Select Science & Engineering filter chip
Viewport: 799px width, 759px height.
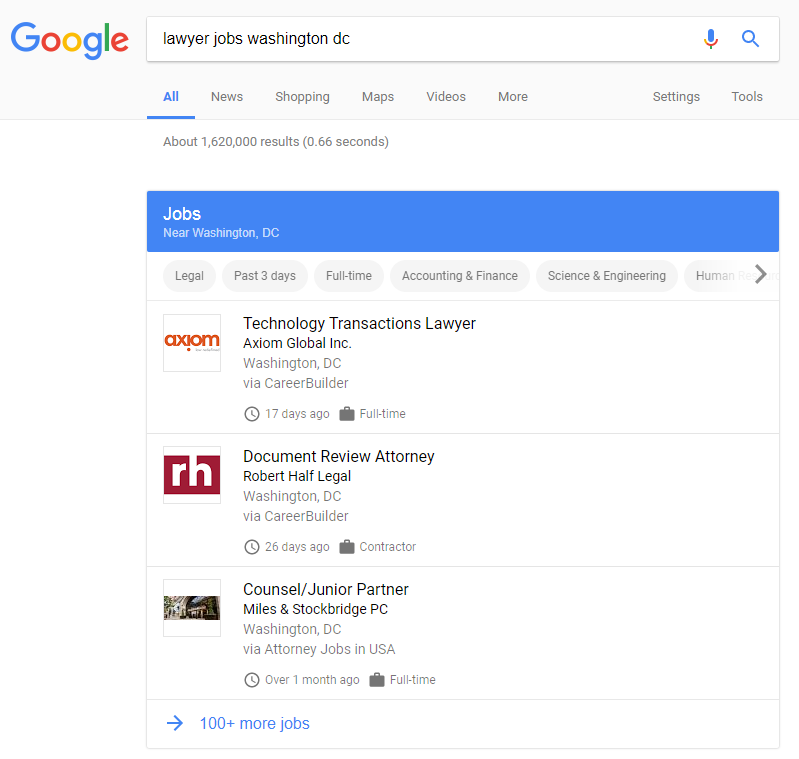(x=606, y=276)
